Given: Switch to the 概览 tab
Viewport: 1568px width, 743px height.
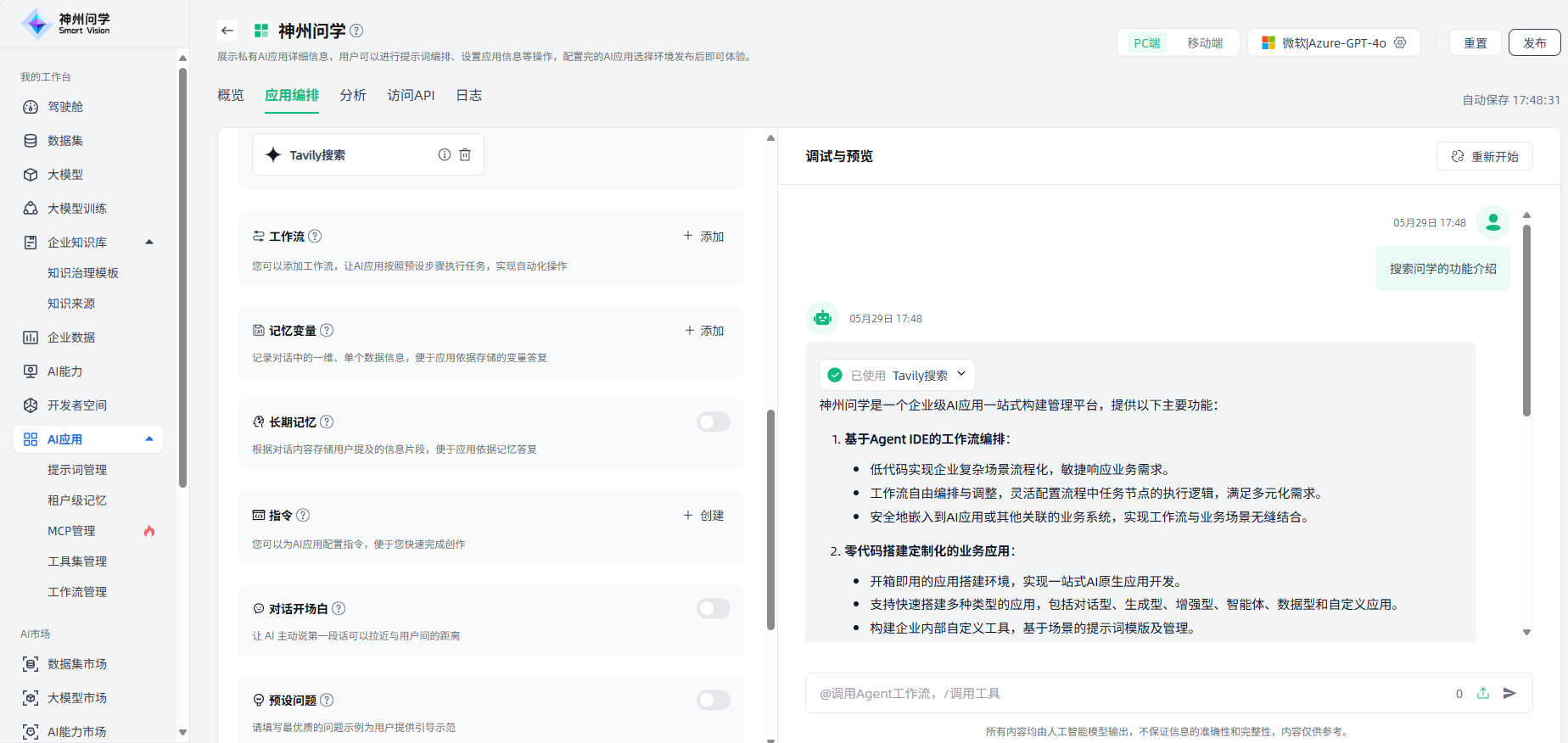Looking at the screenshot, I should pyautogui.click(x=231, y=95).
